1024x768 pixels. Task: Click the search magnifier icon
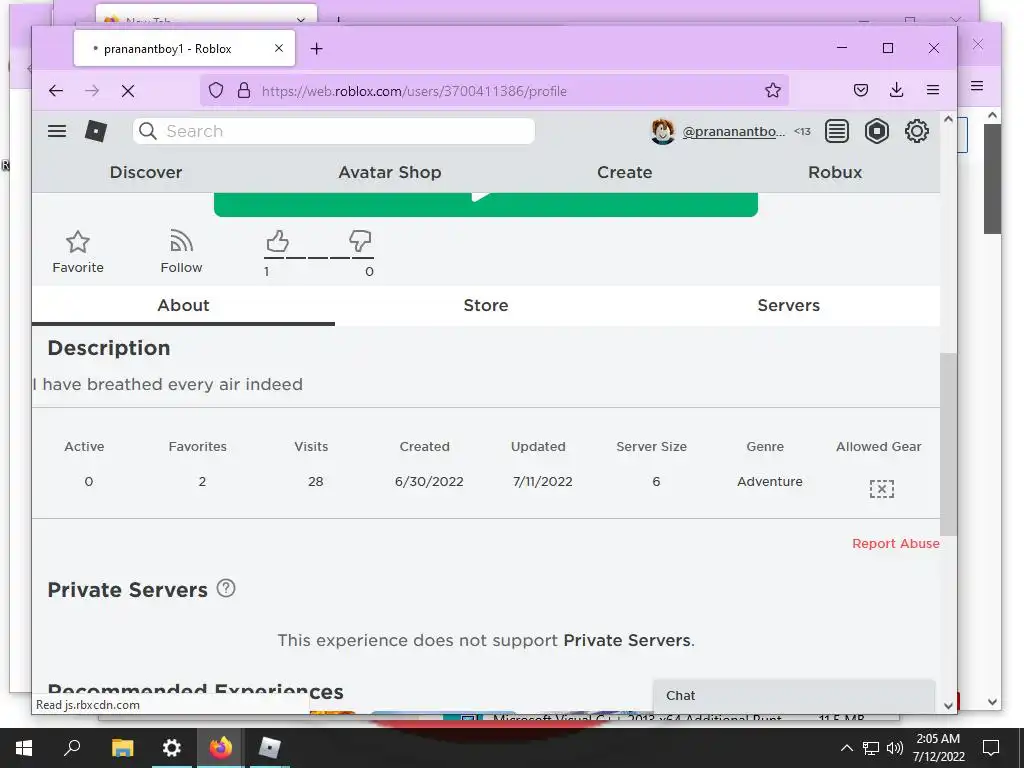(x=148, y=131)
